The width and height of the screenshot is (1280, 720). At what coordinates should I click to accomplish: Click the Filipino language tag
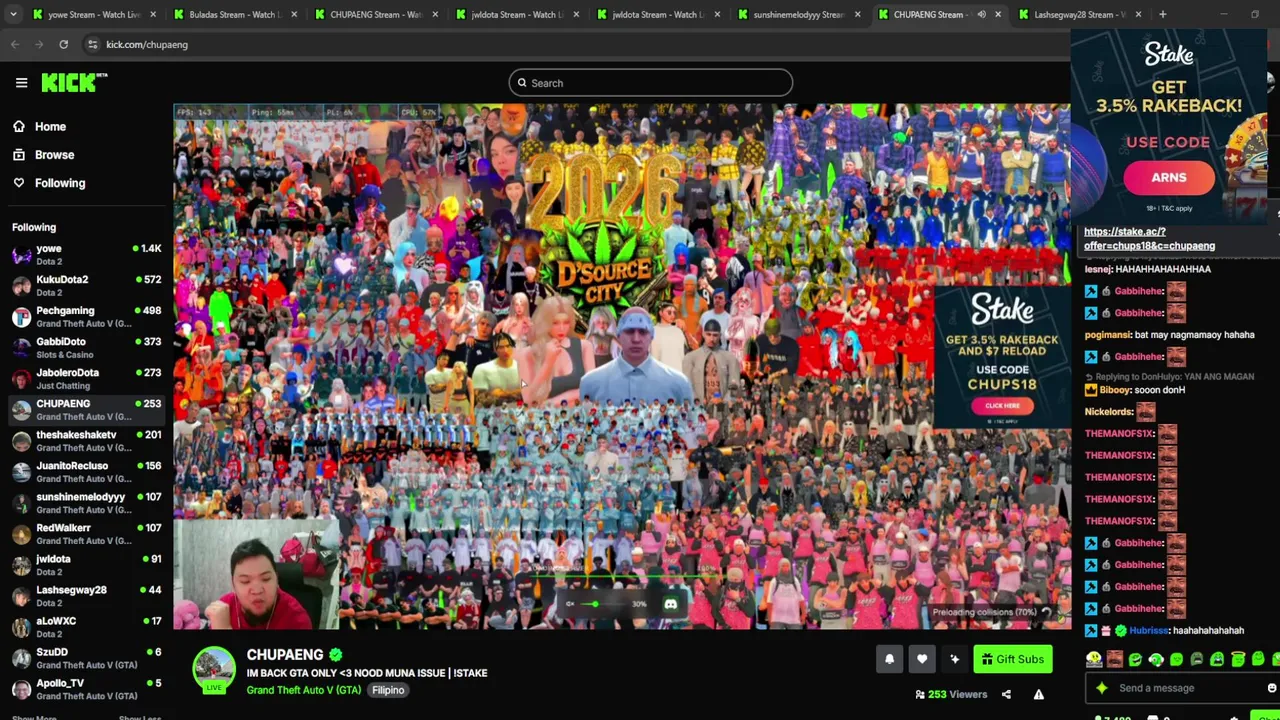click(388, 690)
